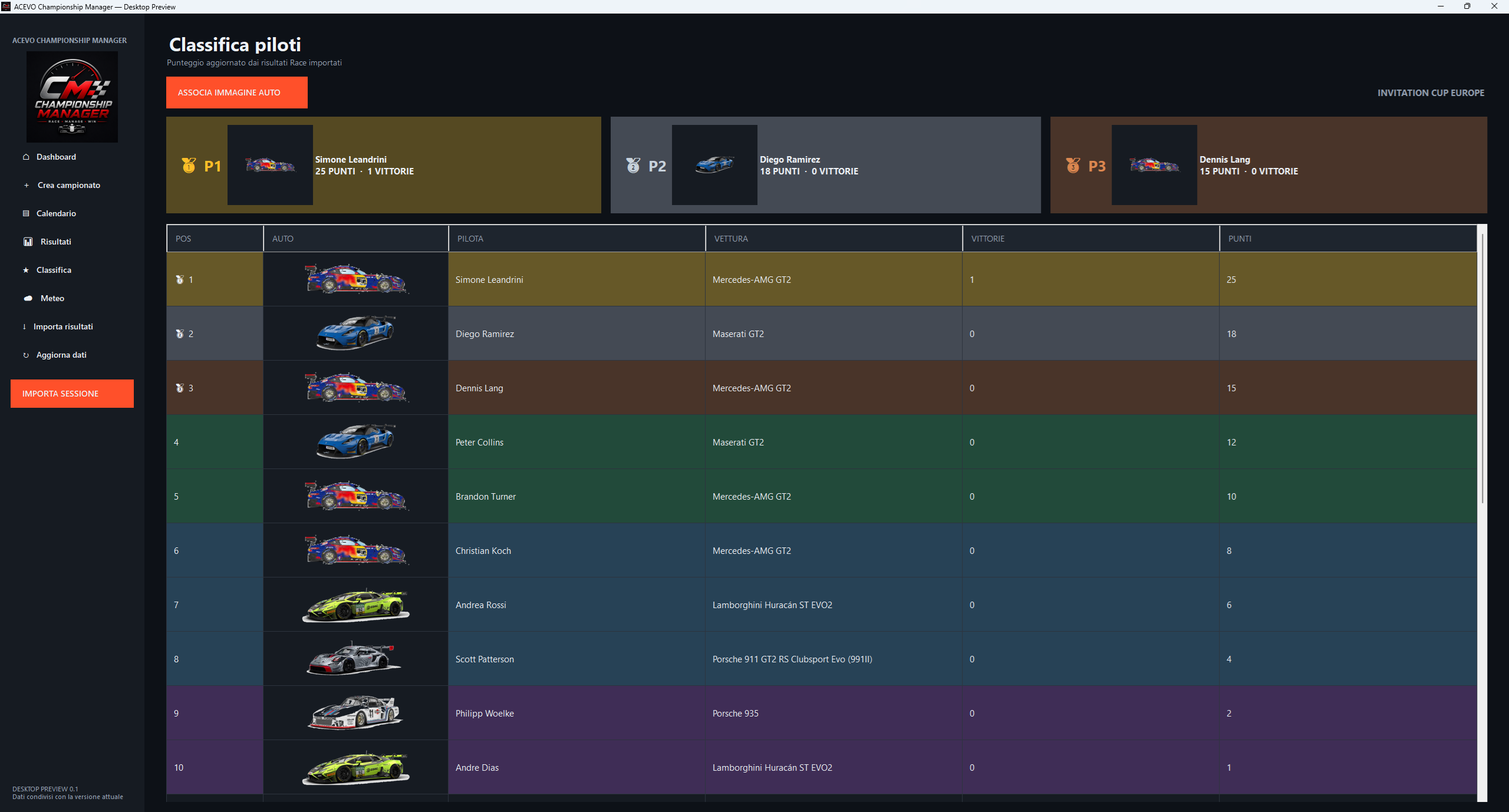Select Andrea Rossi's Lamborghini car thumbnail
The height and width of the screenshot is (812, 1509).
(356, 605)
